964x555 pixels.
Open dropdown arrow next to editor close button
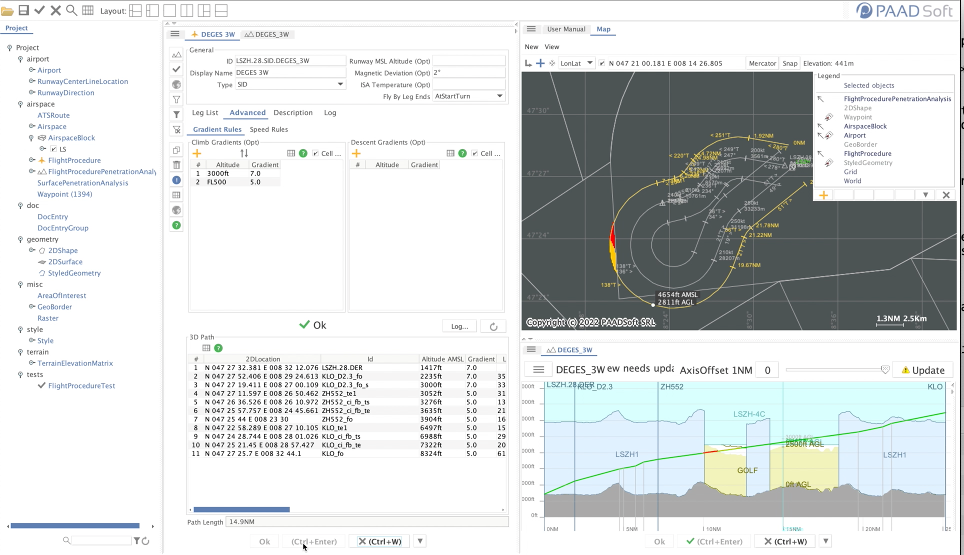point(420,541)
